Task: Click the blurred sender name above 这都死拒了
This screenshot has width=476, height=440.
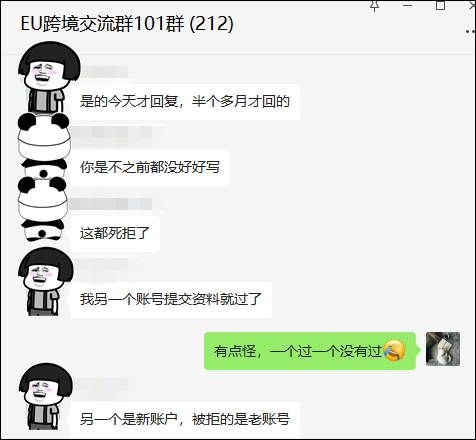Action: (112, 204)
